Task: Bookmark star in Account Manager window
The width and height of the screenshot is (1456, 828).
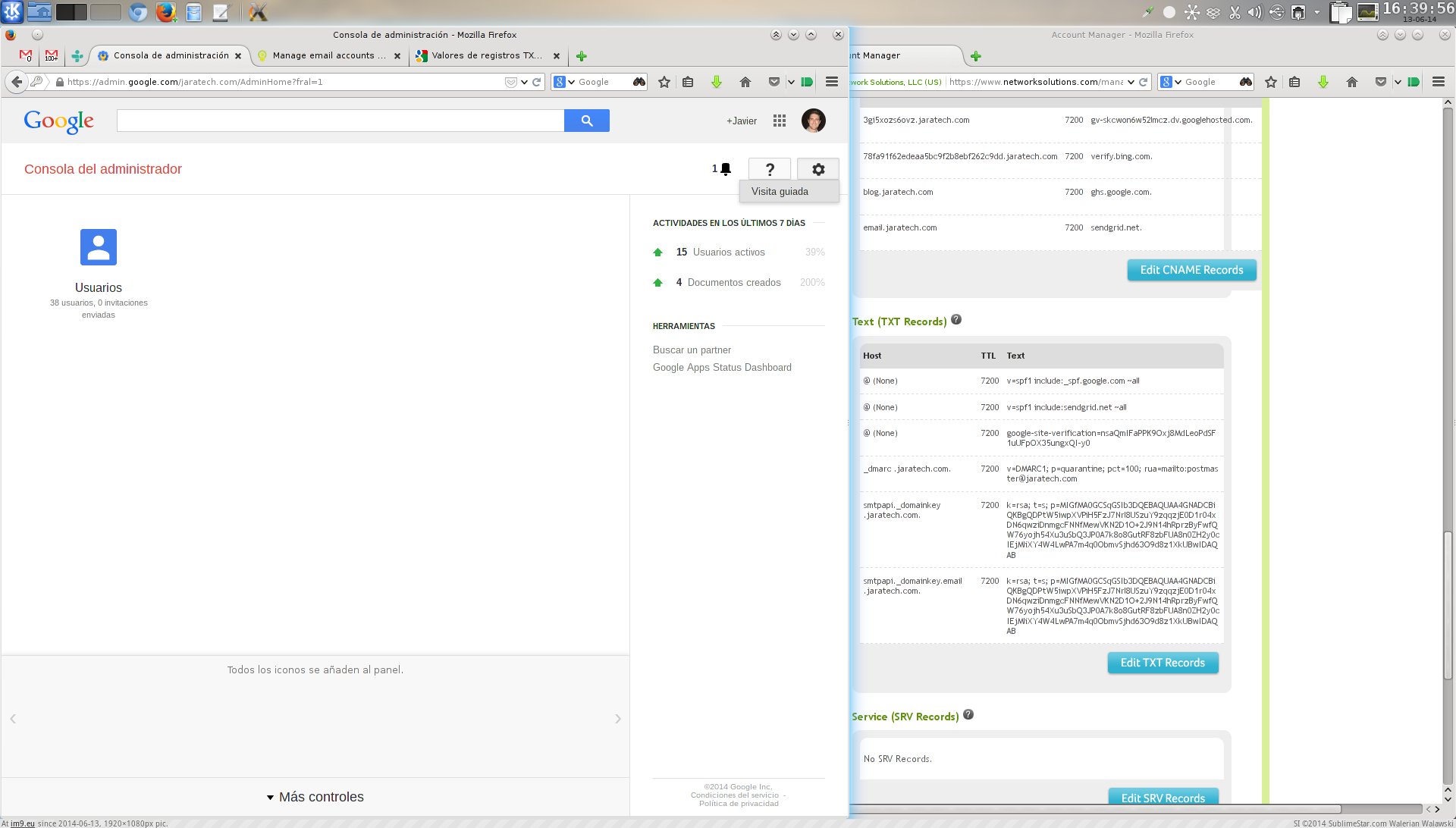Action: pos(1271,82)
